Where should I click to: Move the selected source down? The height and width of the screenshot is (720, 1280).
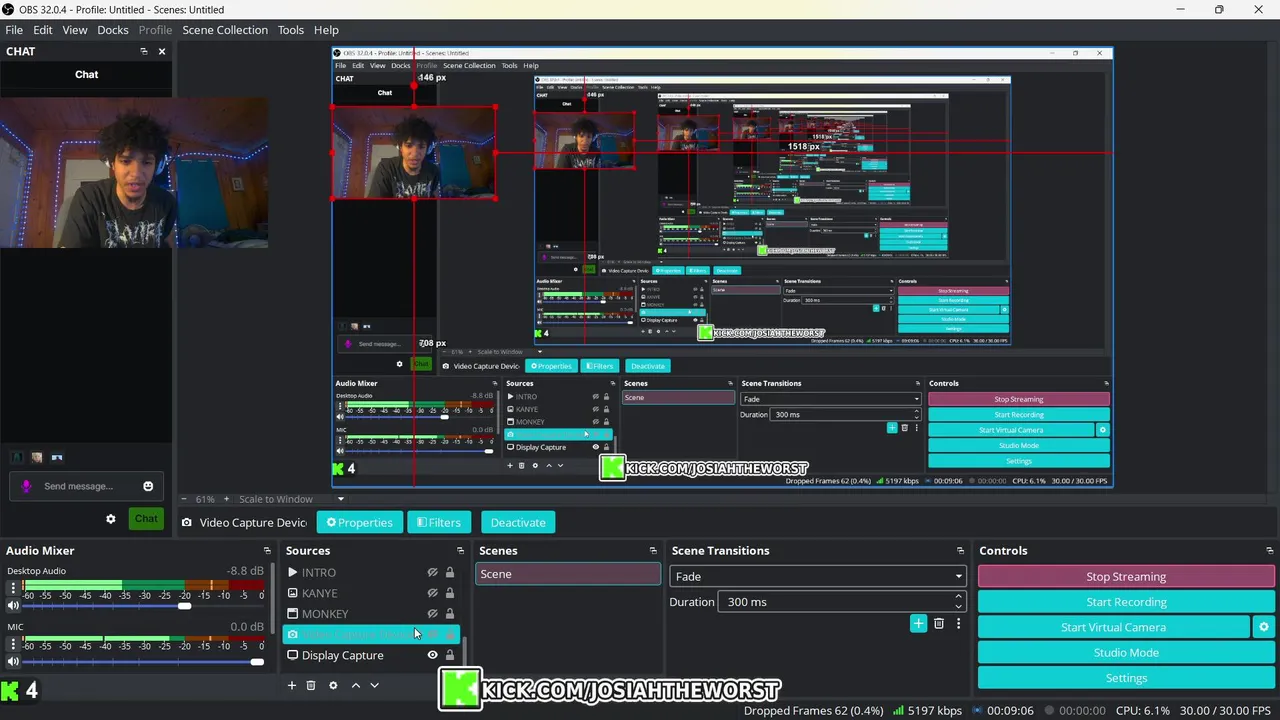click(375, 685)
